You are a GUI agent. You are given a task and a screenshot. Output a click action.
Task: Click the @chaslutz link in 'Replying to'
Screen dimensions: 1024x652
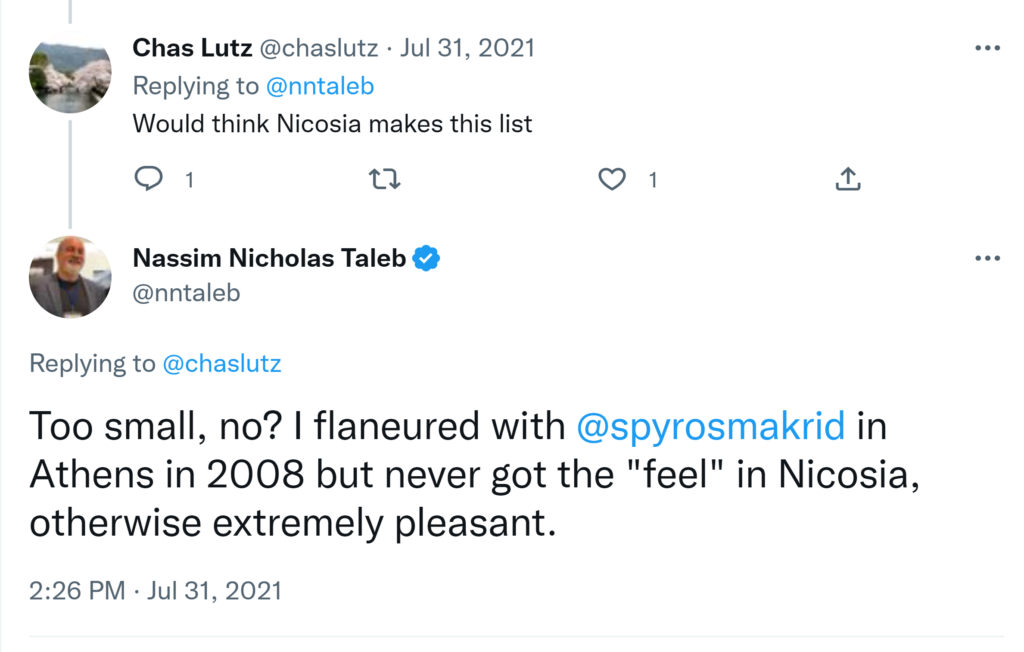(x=221, y=363)
